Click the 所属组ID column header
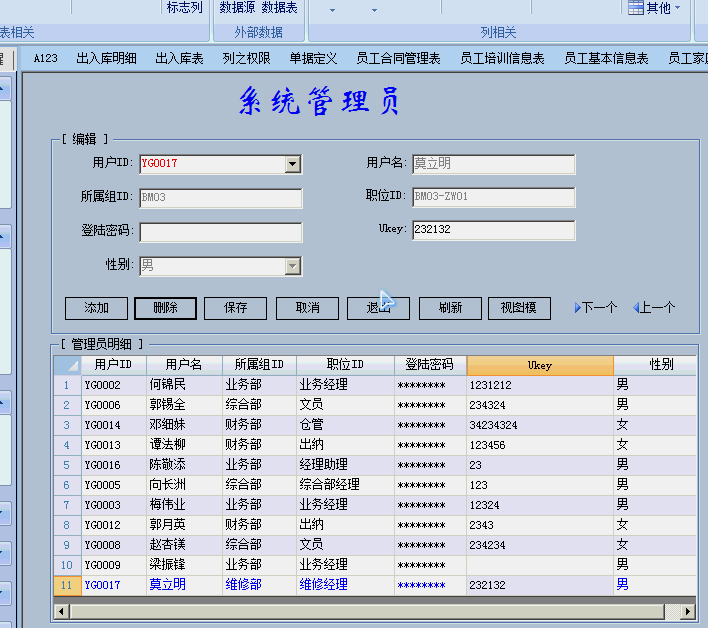Screen dimensions: 708x628 tap(259, 365)
